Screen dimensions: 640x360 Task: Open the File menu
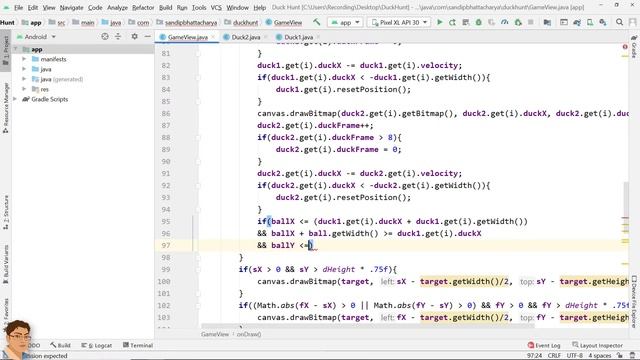pyautogui.click(x=18, y=7)
